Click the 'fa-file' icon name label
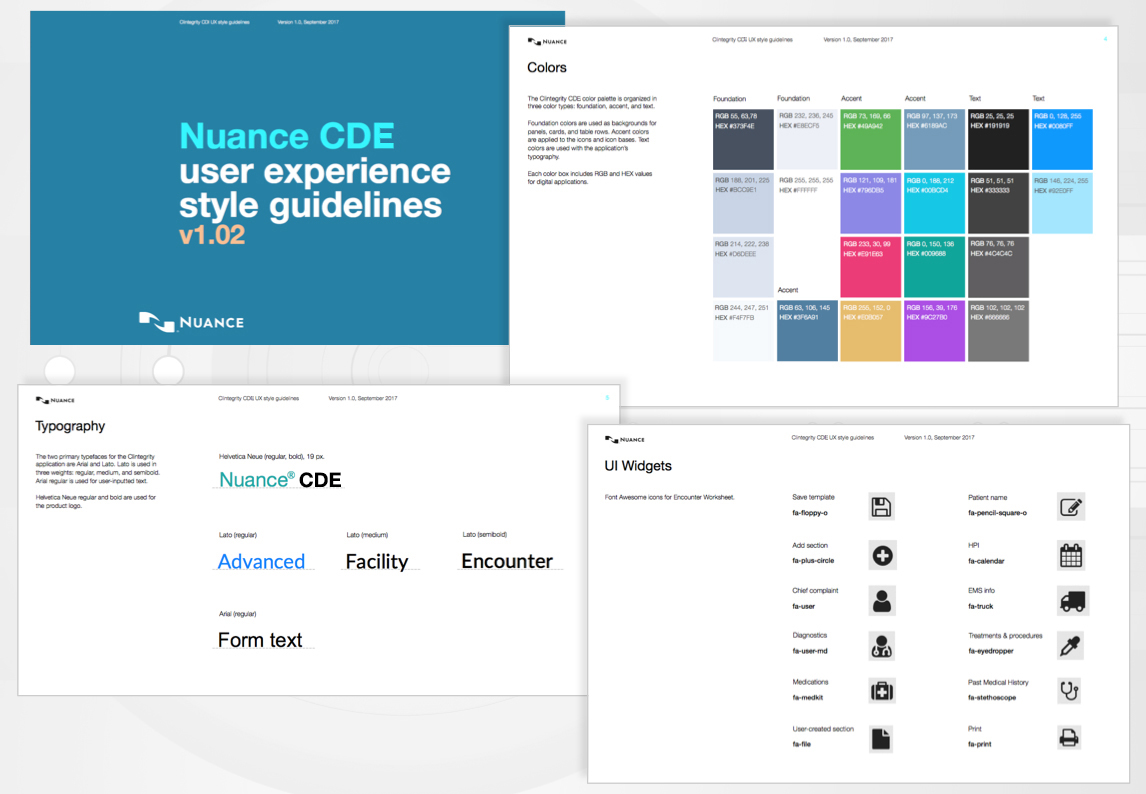This screenshot has height=794, width=1146. click(802, 744)
